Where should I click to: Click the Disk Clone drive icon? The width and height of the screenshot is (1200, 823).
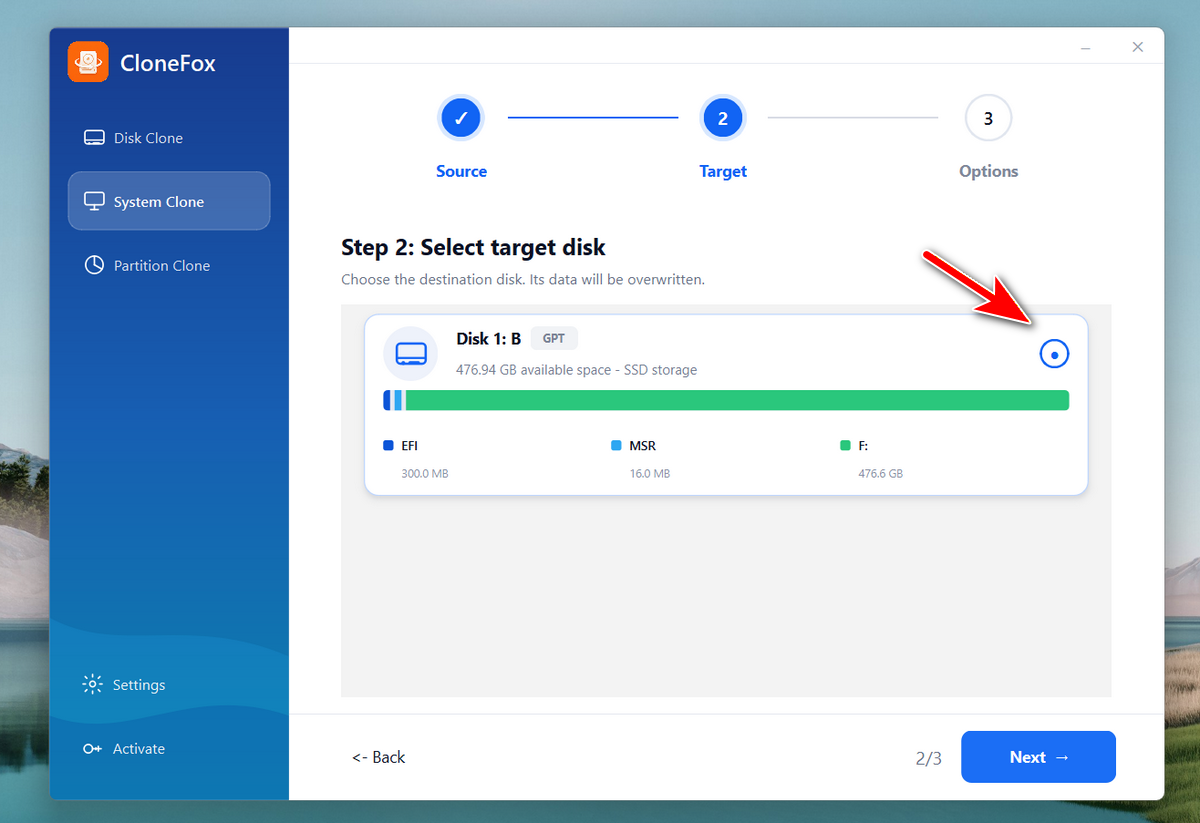point(94,138)
